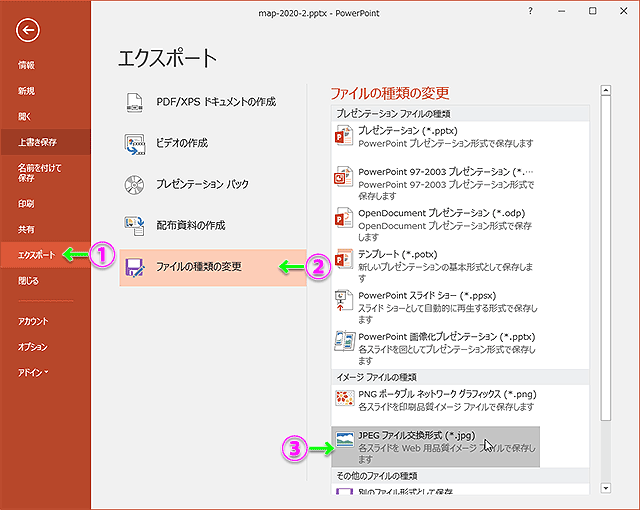Image resolution: width=640 pixels, height=510 pixels.
Task: Click the OpenDocument presentation icon
Action: (344, 217)
